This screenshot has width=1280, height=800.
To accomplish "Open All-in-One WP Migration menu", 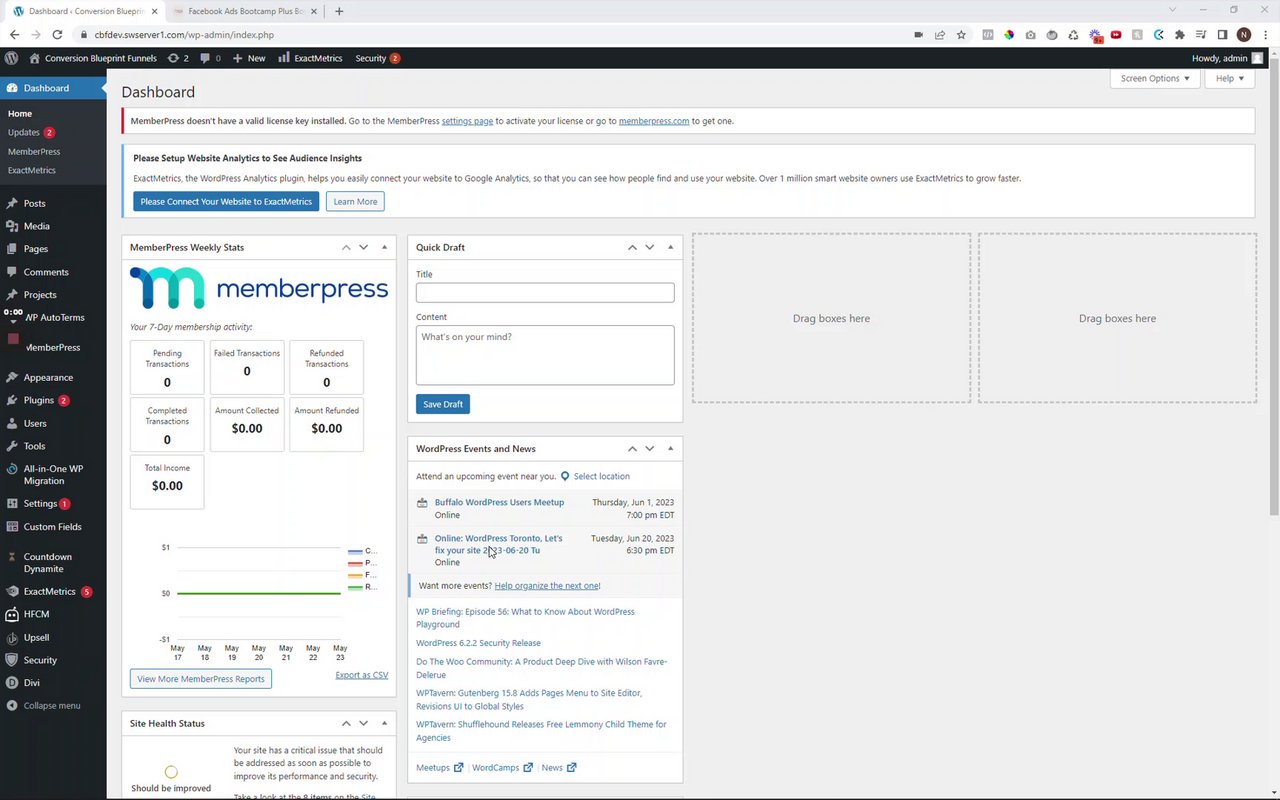I will click(x=53, y=475).
